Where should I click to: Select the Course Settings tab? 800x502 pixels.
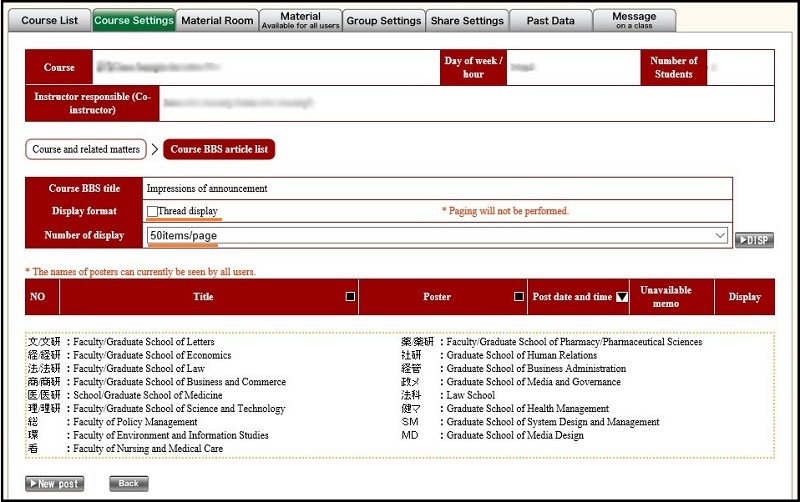click(134, 21)
